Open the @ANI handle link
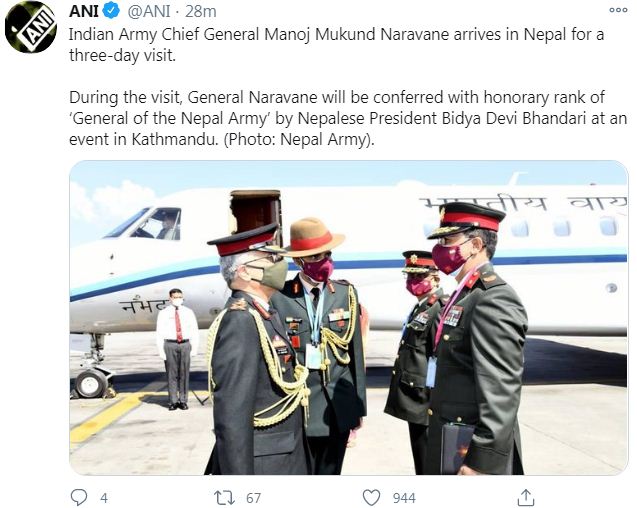The image size is (637, 508). [149, 11]
